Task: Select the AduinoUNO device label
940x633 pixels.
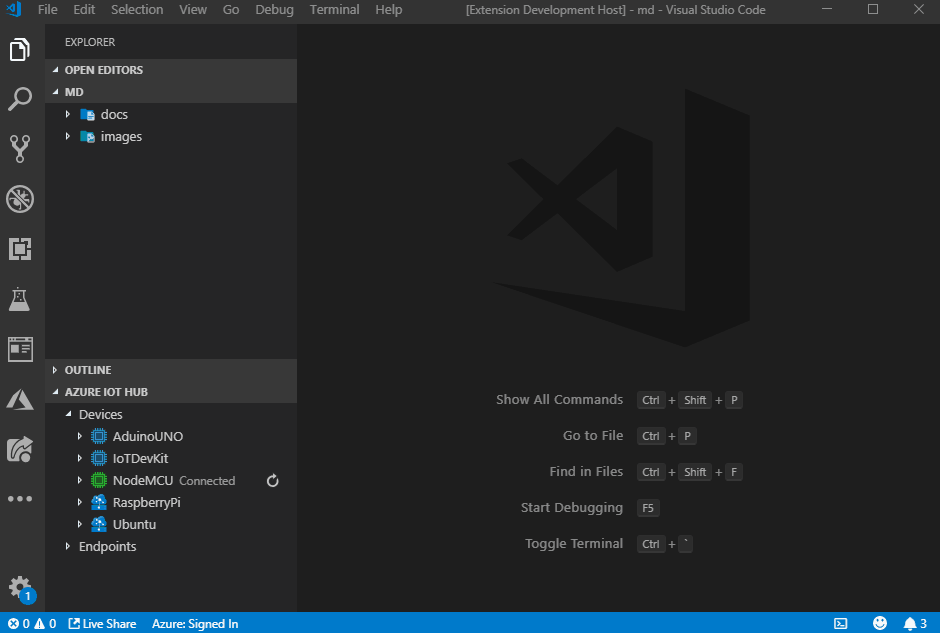Action: coord(148,436)
